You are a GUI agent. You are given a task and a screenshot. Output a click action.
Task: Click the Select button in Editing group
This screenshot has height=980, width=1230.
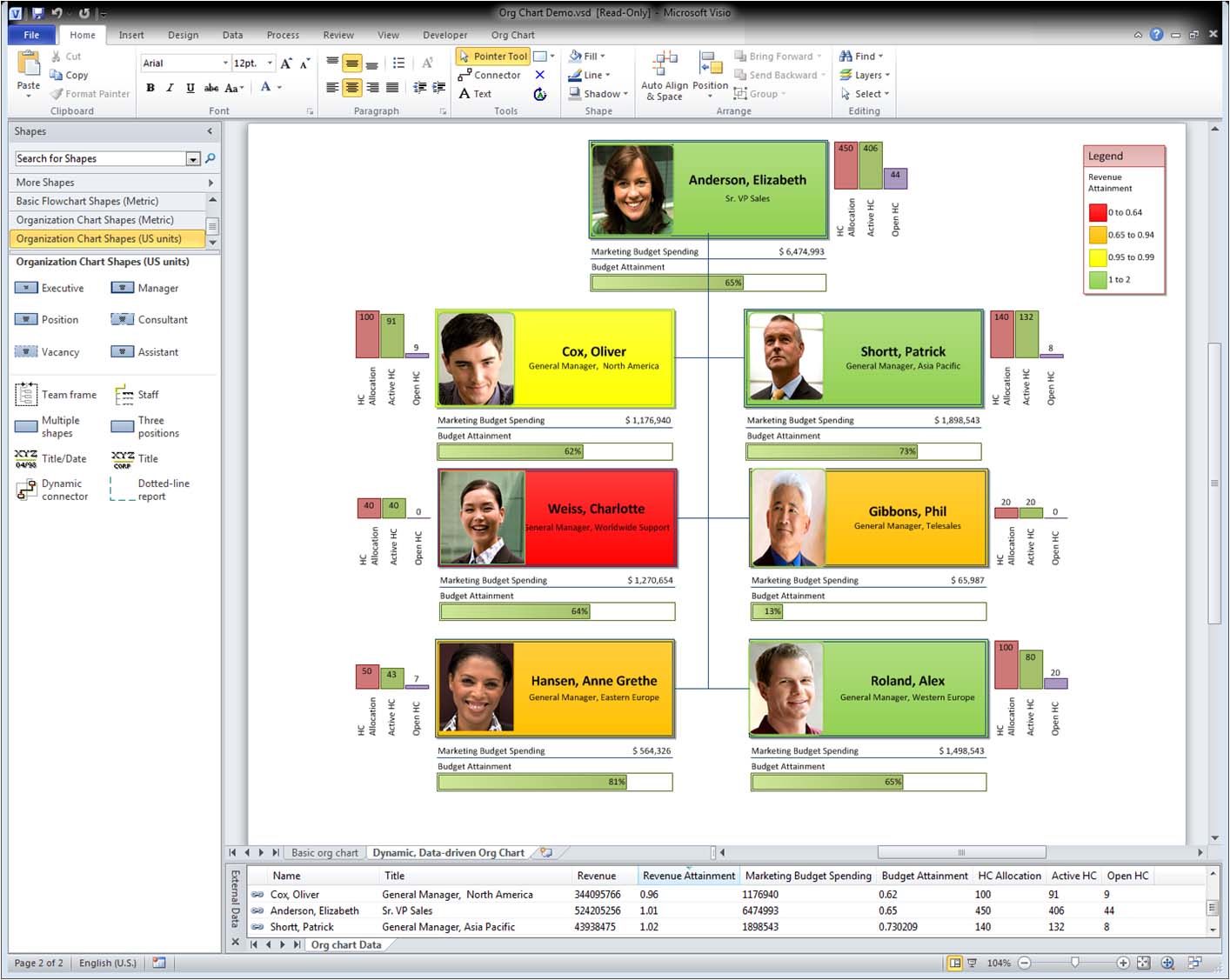click(x=865, y=94)
